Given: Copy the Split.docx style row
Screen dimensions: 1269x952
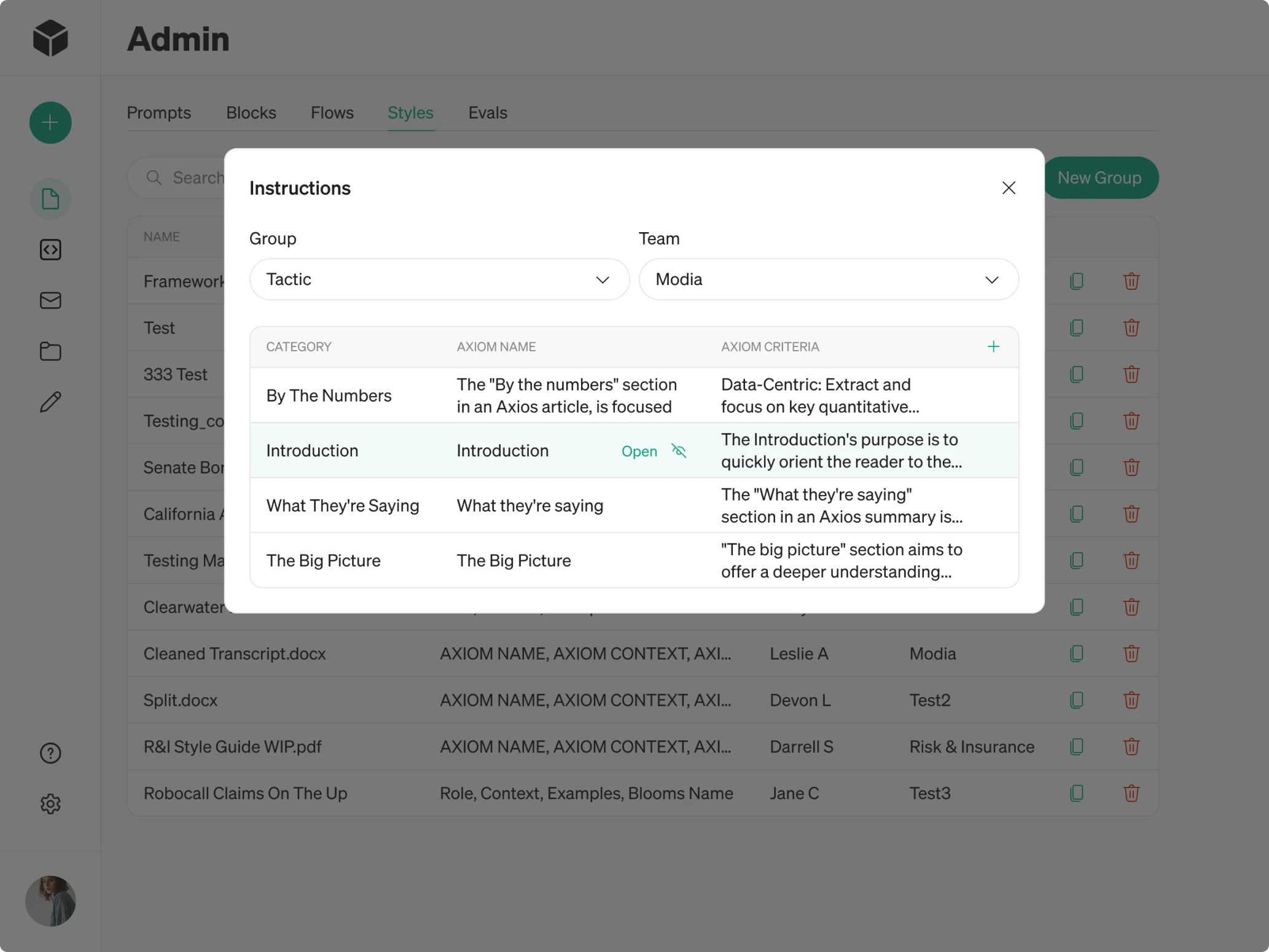Looking at the screenshot, I should [1076, 700].
